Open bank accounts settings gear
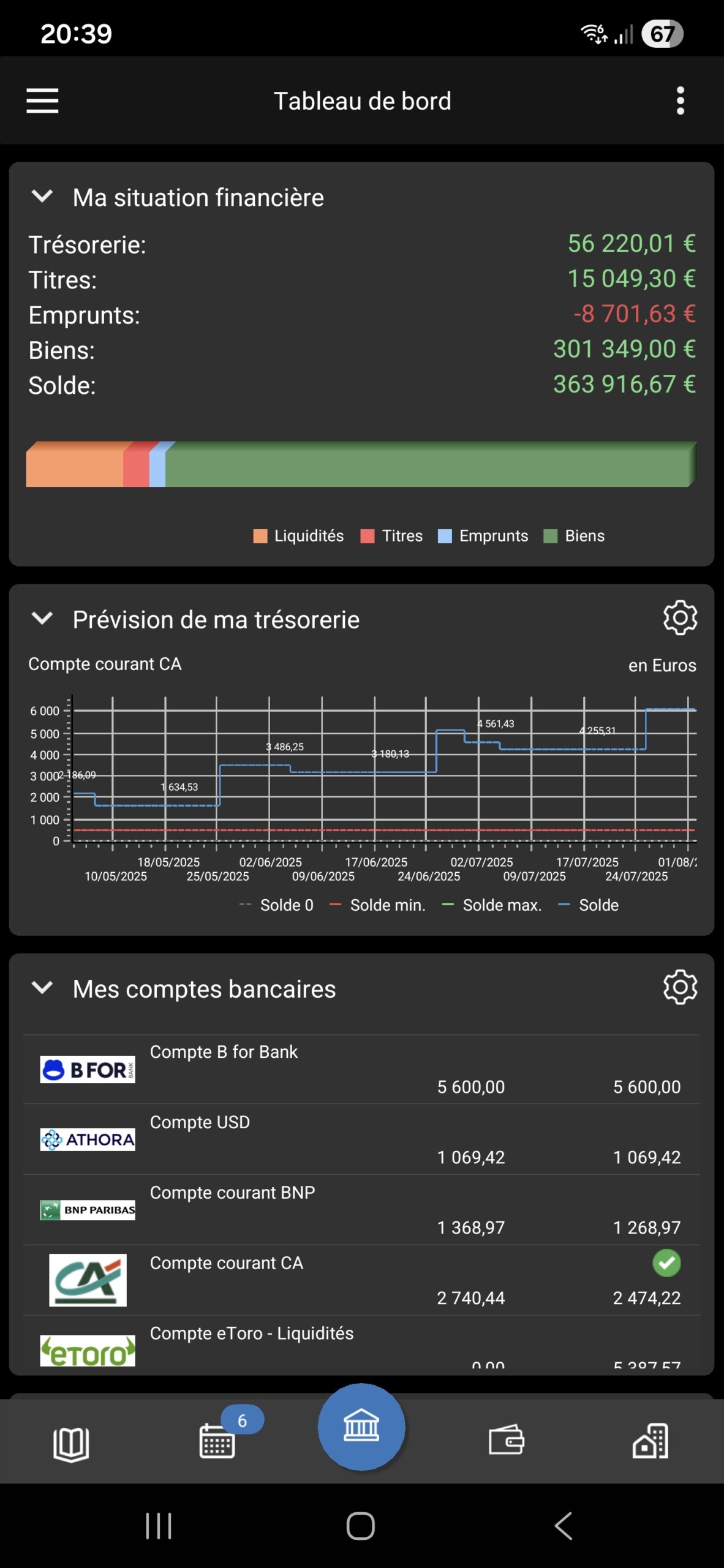Image resolution: width=724 pixels, height=1568 pixels. pos(680,987)
